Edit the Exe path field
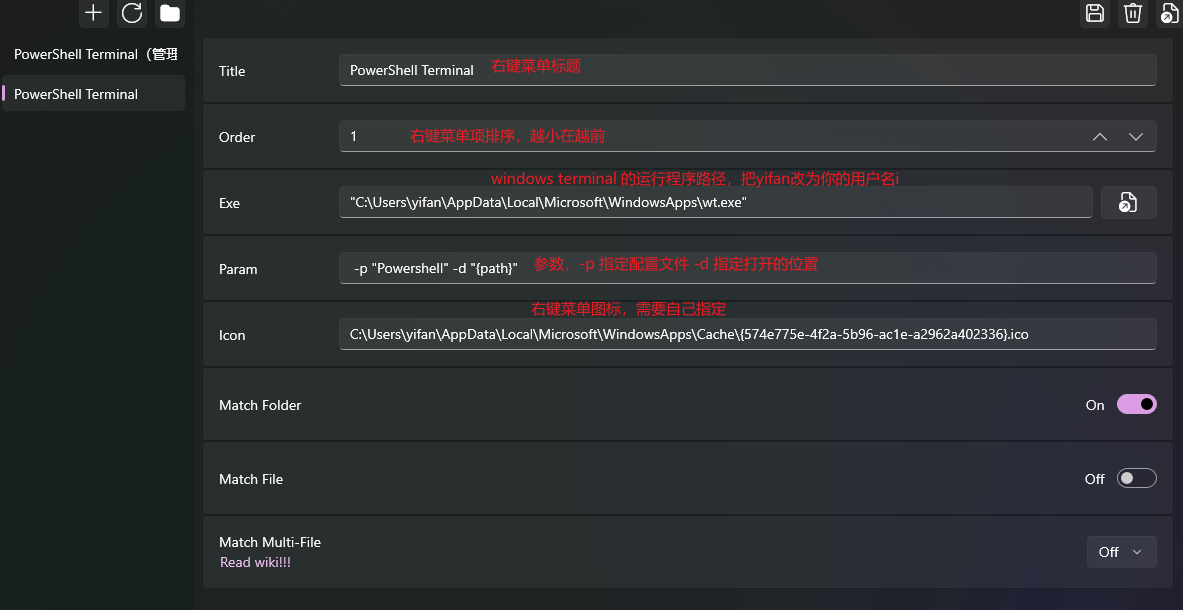This screenshot has height=610, width=1183. click(716, 202)
